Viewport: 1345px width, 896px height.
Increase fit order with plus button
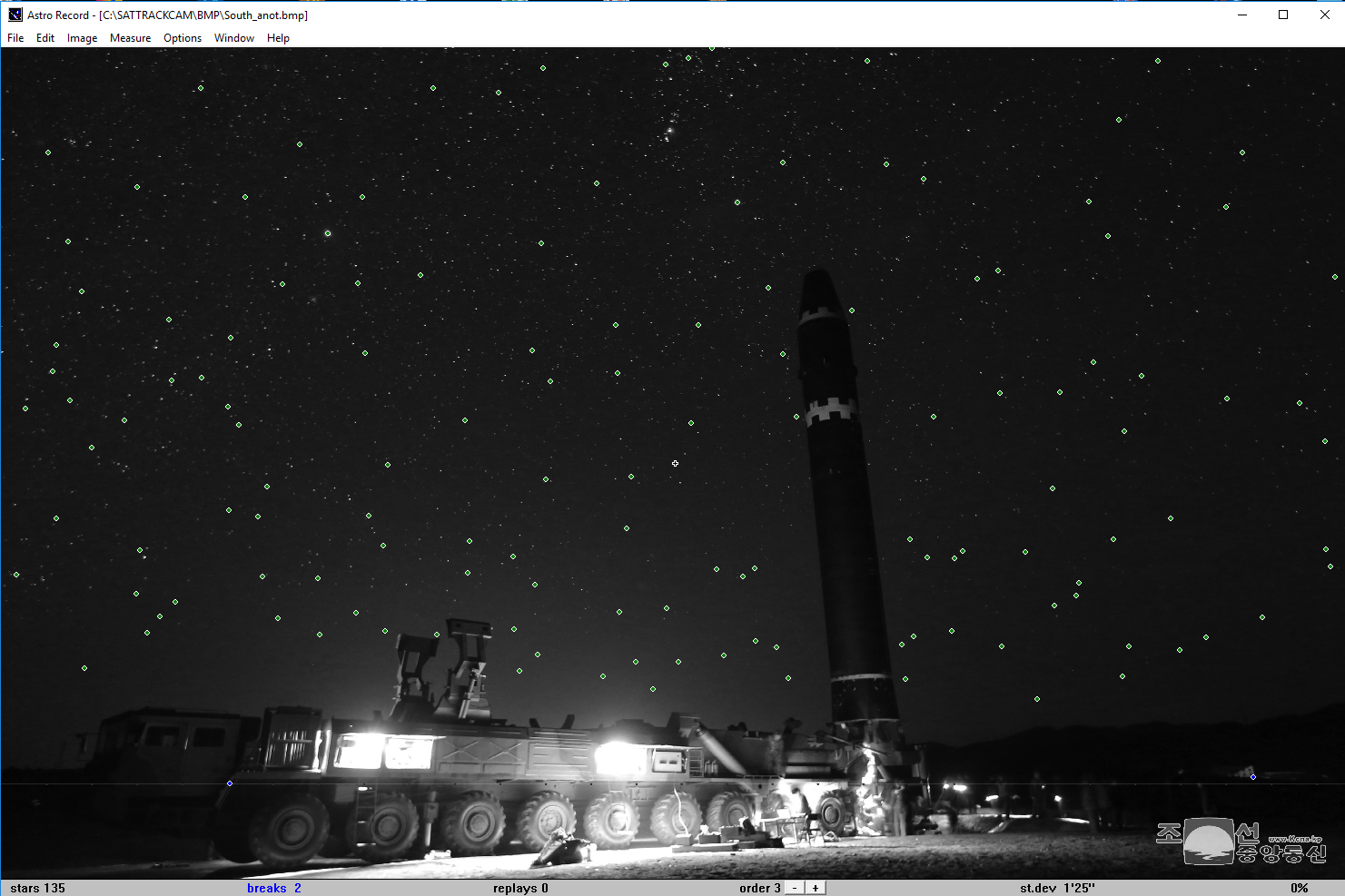point(816,888)
